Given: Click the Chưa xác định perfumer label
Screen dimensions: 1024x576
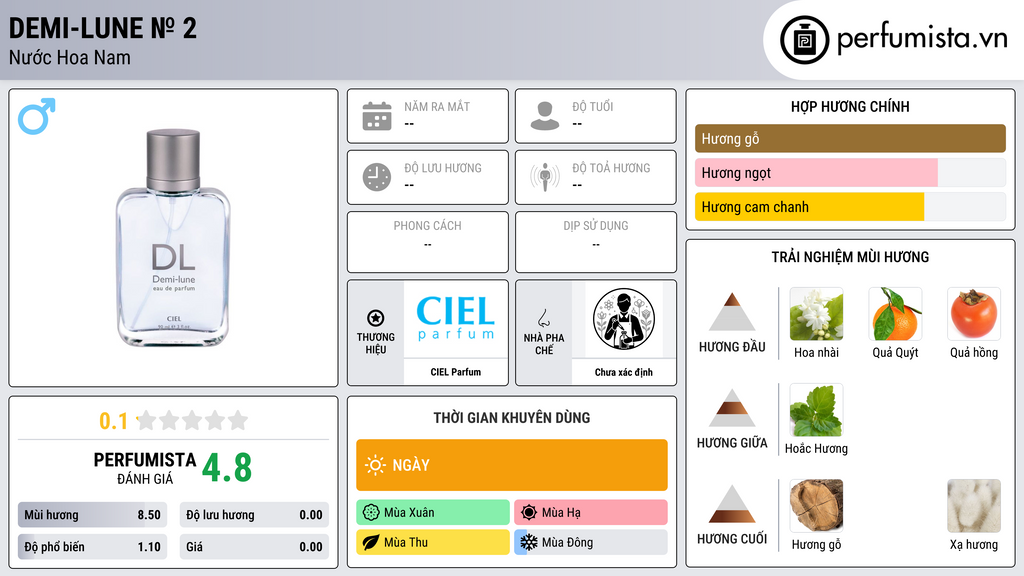Looking at the screenshot, I should (624, 372).
